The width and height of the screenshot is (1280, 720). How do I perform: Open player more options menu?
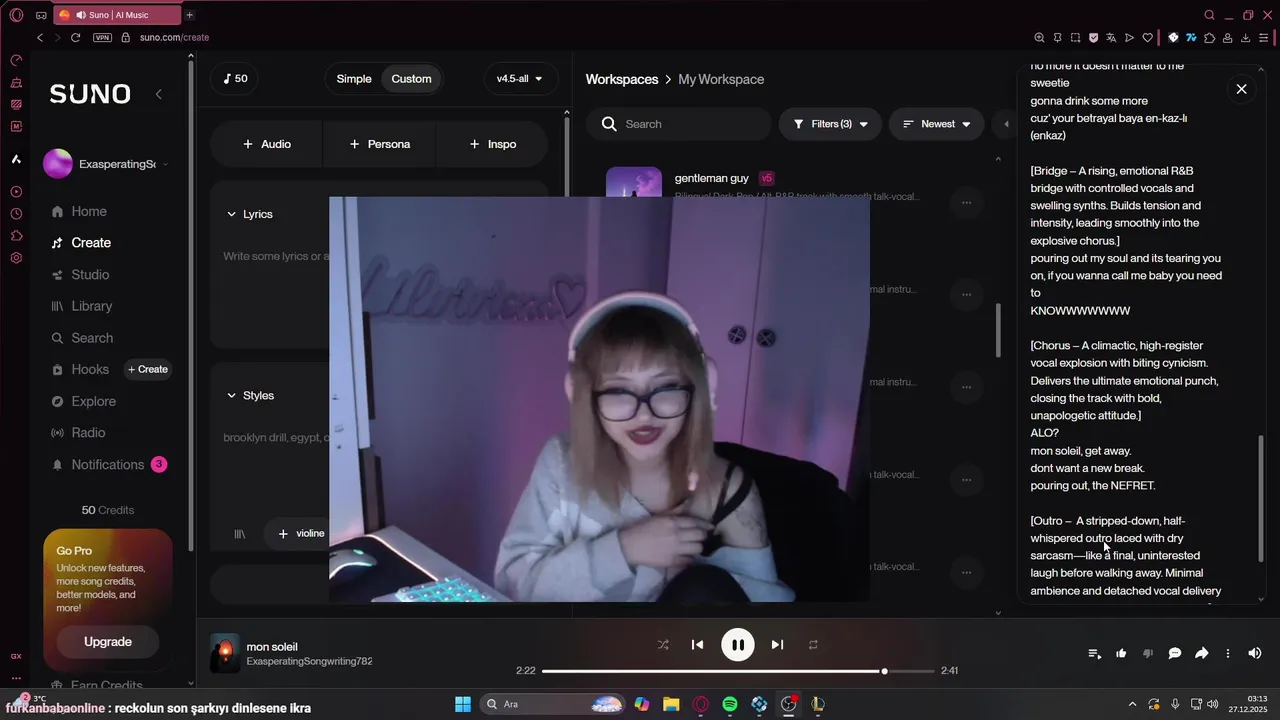click(1228, 653)
